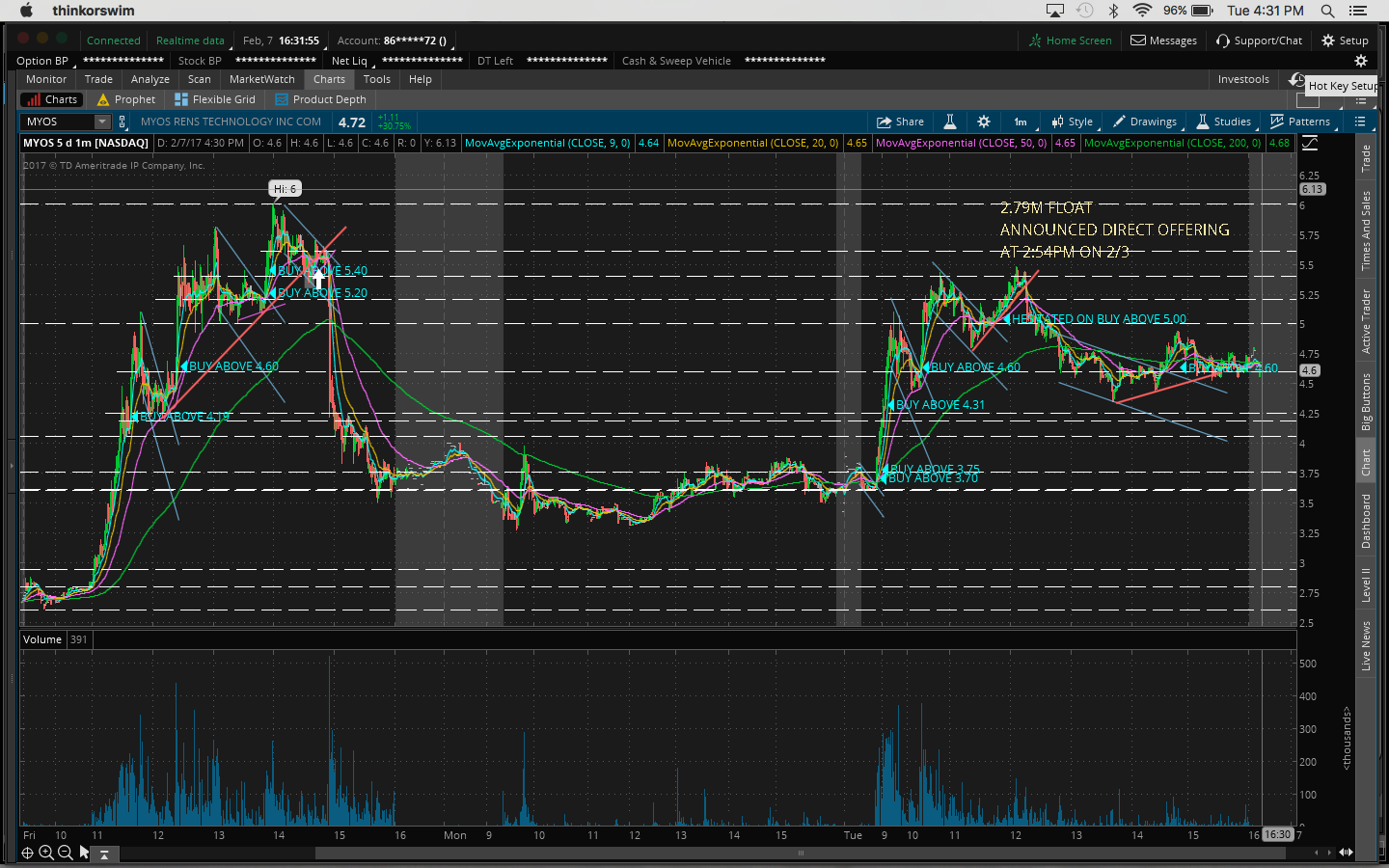Open the 1m timeframe selector
The image size is (1389, 868).
(1021, 122)
